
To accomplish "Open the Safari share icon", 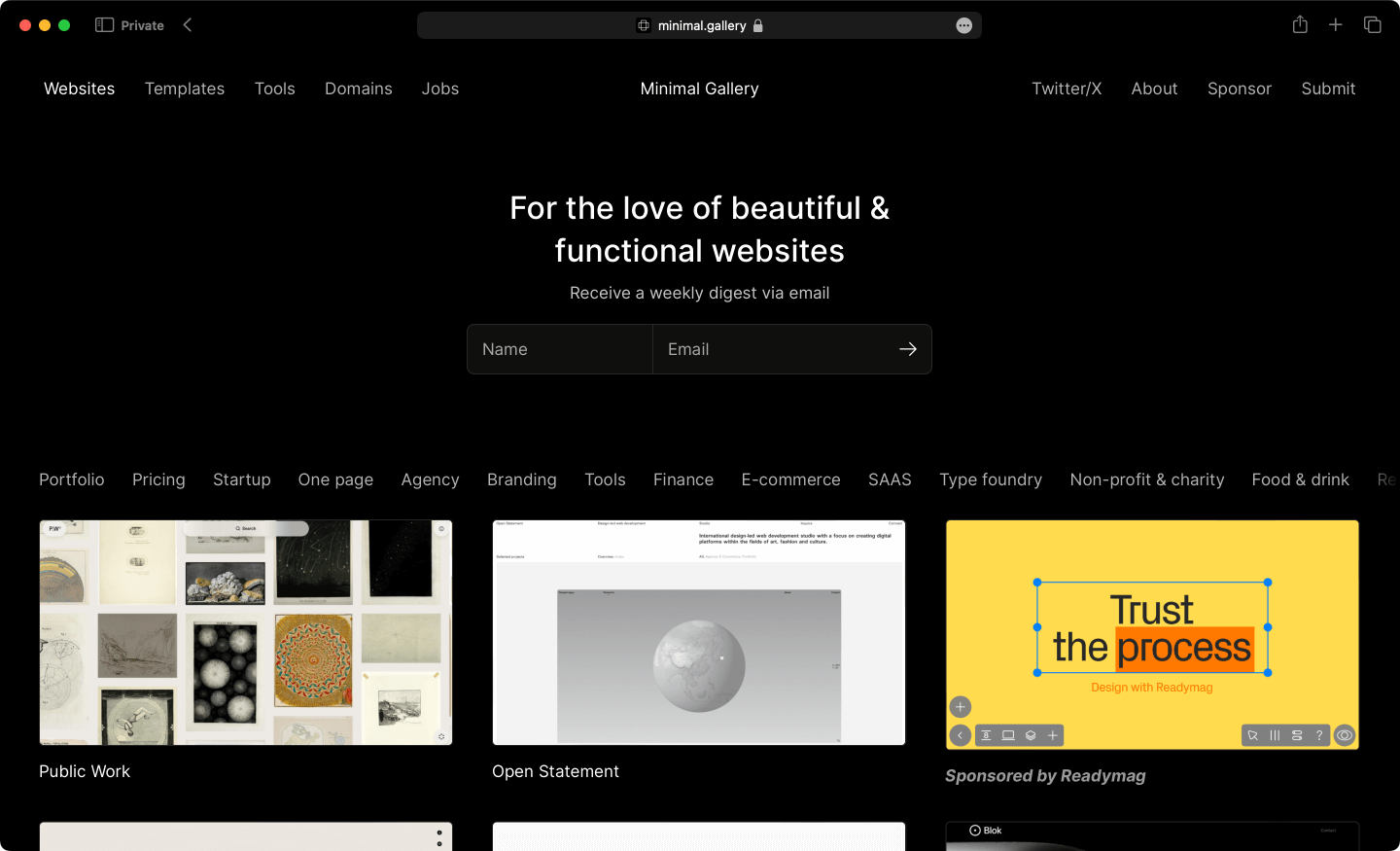I will (1300, 25).
